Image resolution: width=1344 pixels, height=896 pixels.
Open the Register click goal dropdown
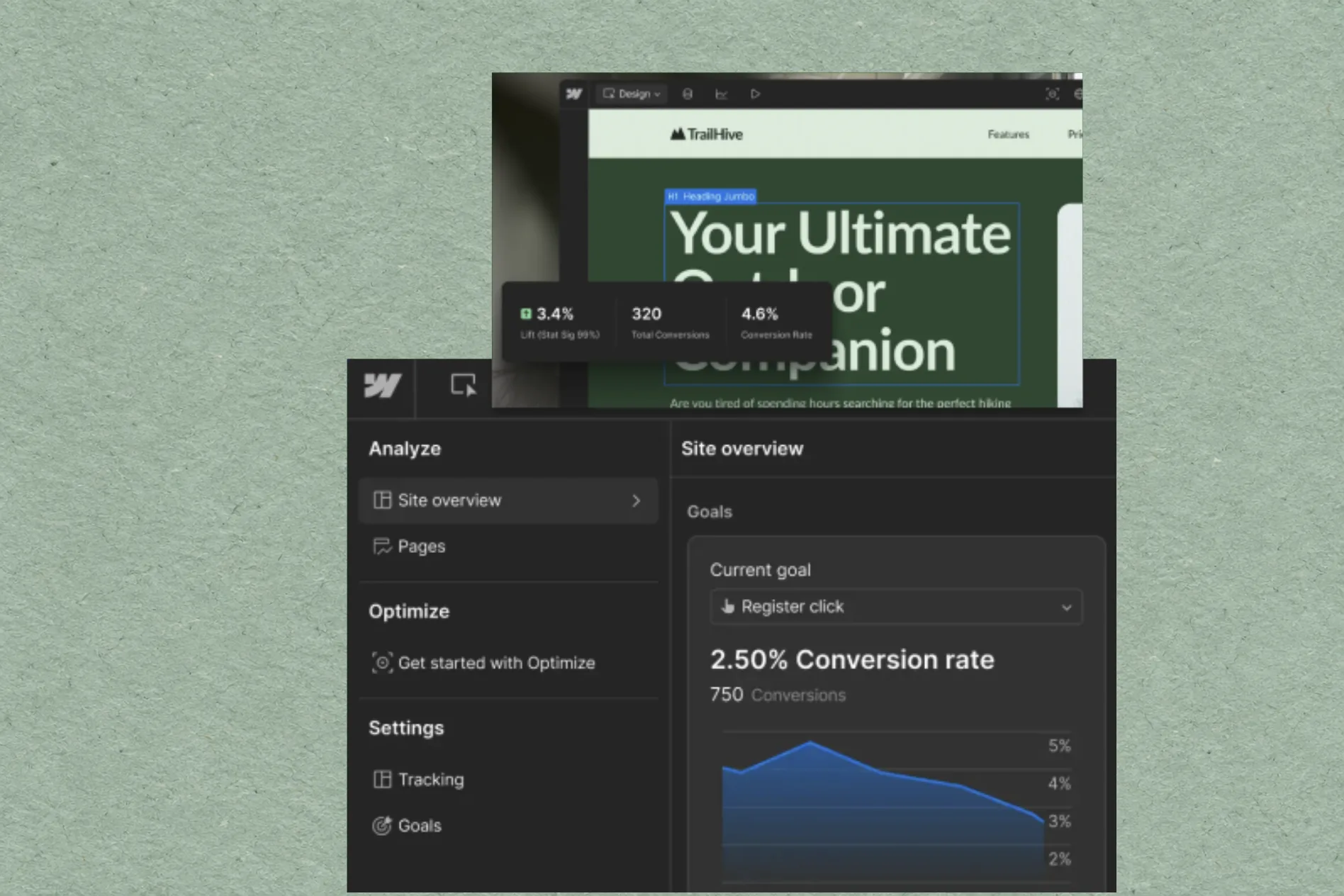click(x=896, y=607)
